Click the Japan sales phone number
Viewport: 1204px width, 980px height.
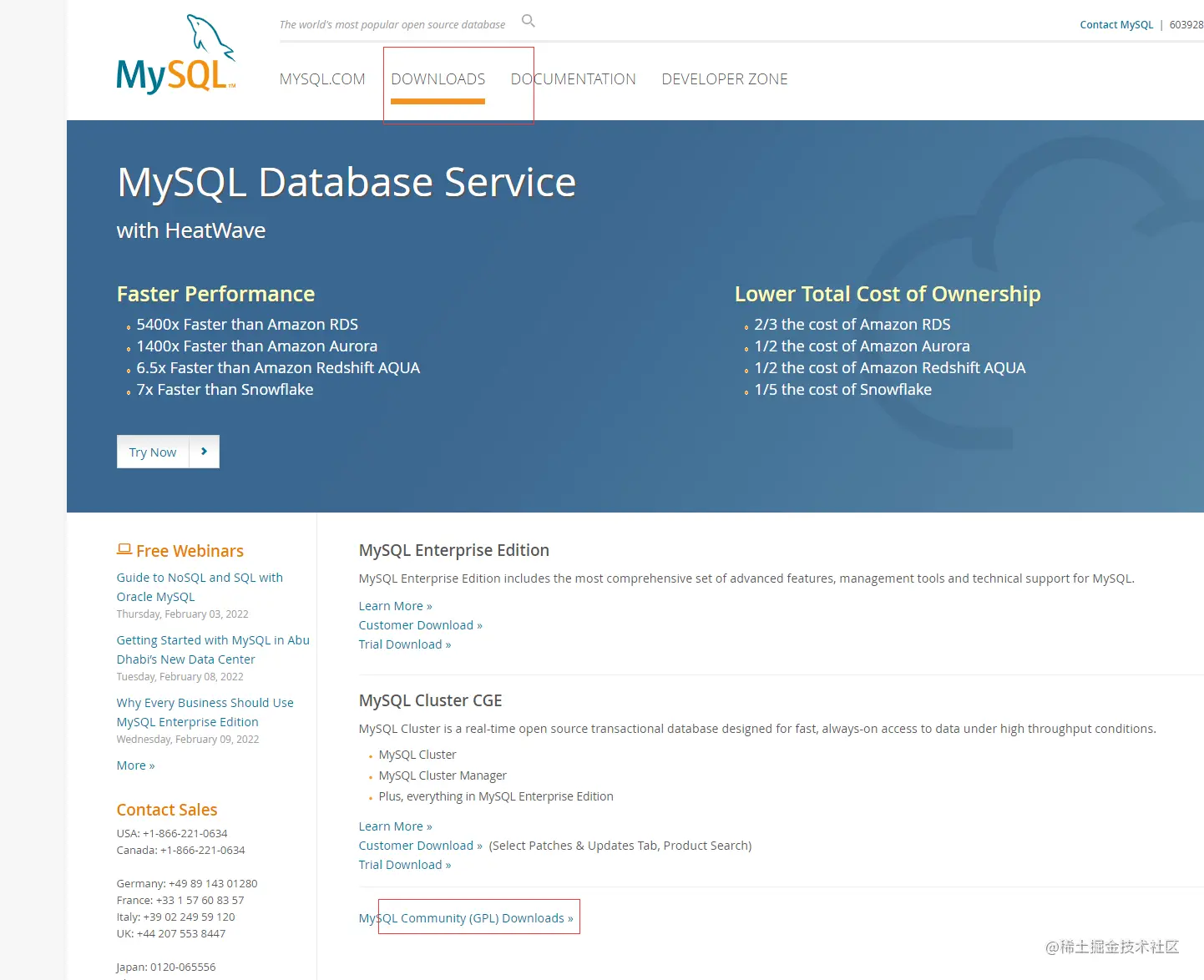[183, 967]
